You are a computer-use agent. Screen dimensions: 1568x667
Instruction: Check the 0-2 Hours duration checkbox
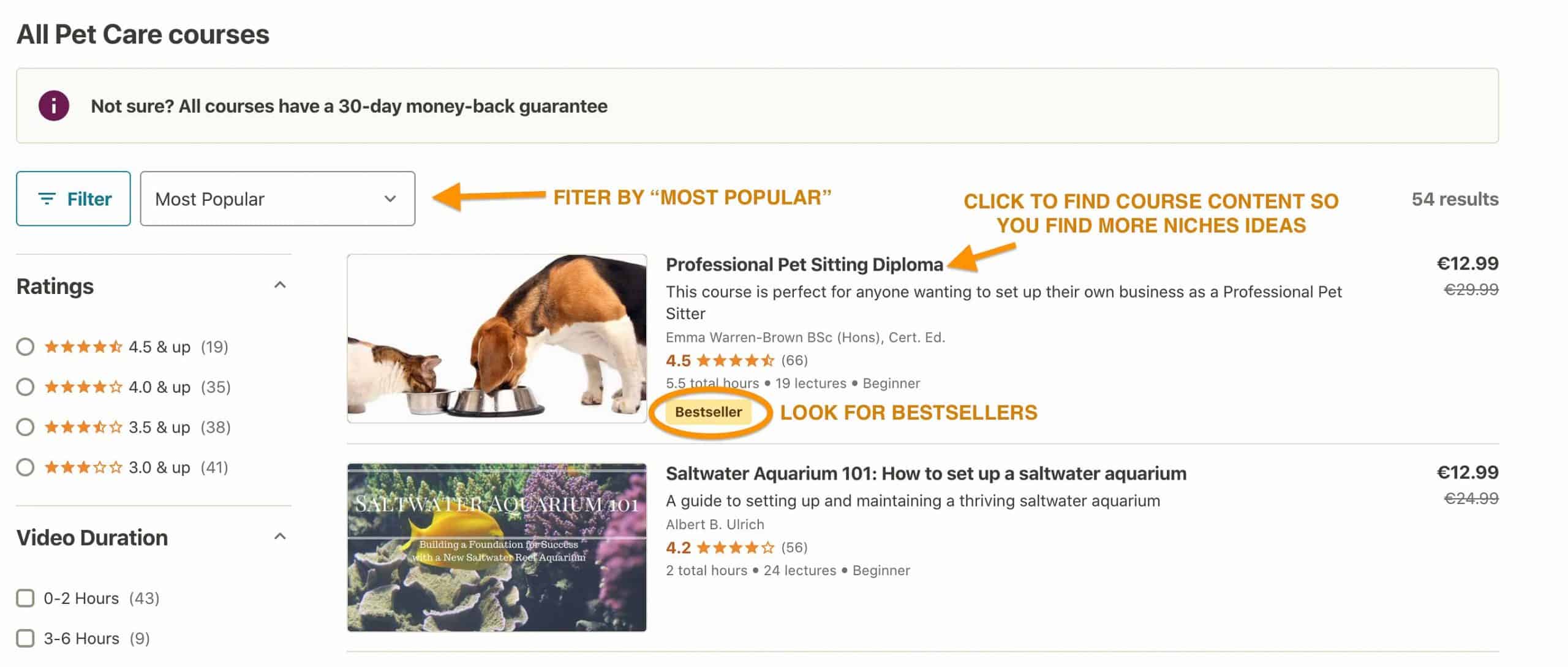(x=25, y=598)
